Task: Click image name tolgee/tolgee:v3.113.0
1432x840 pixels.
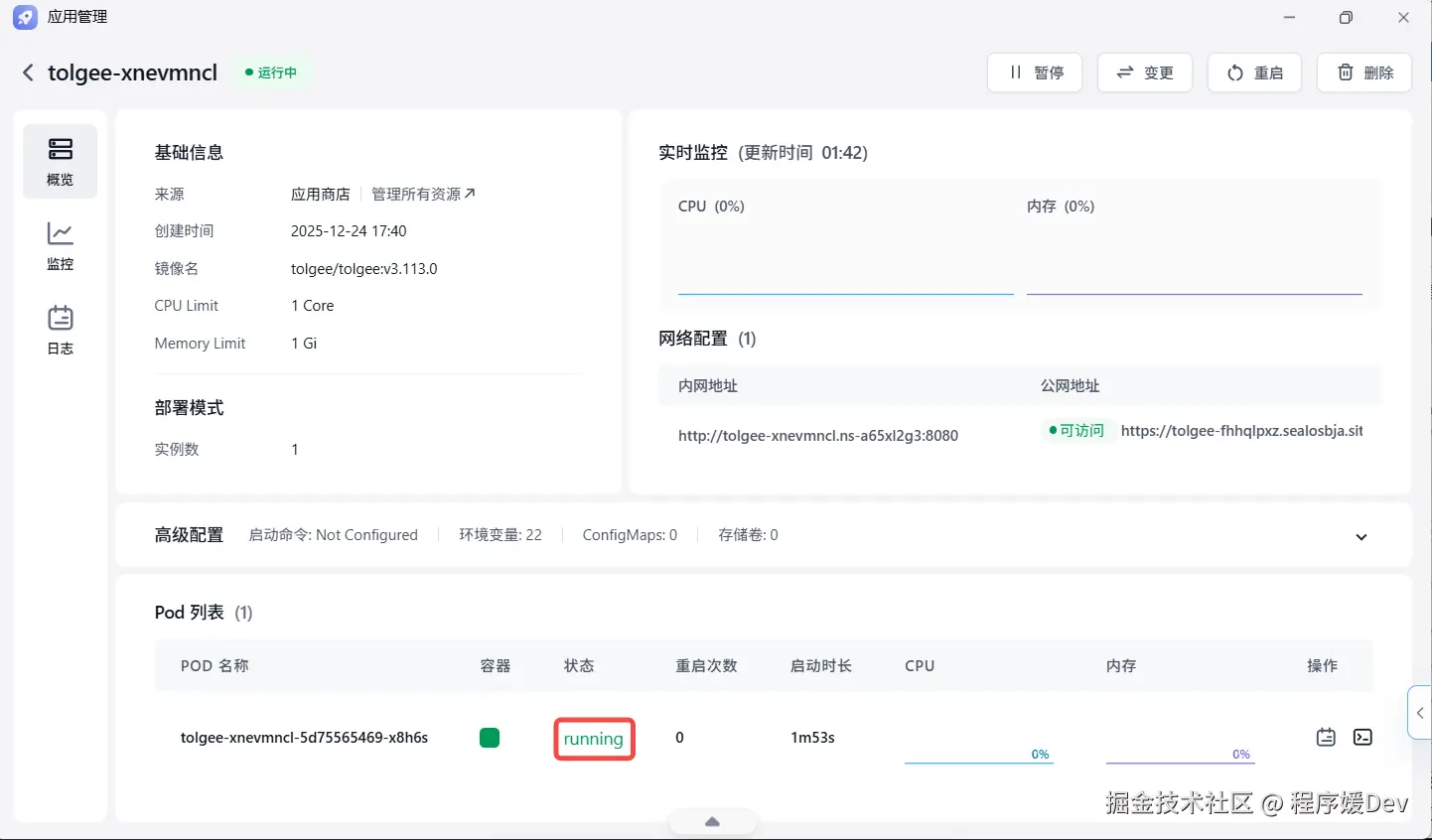Action: [364, 268]
